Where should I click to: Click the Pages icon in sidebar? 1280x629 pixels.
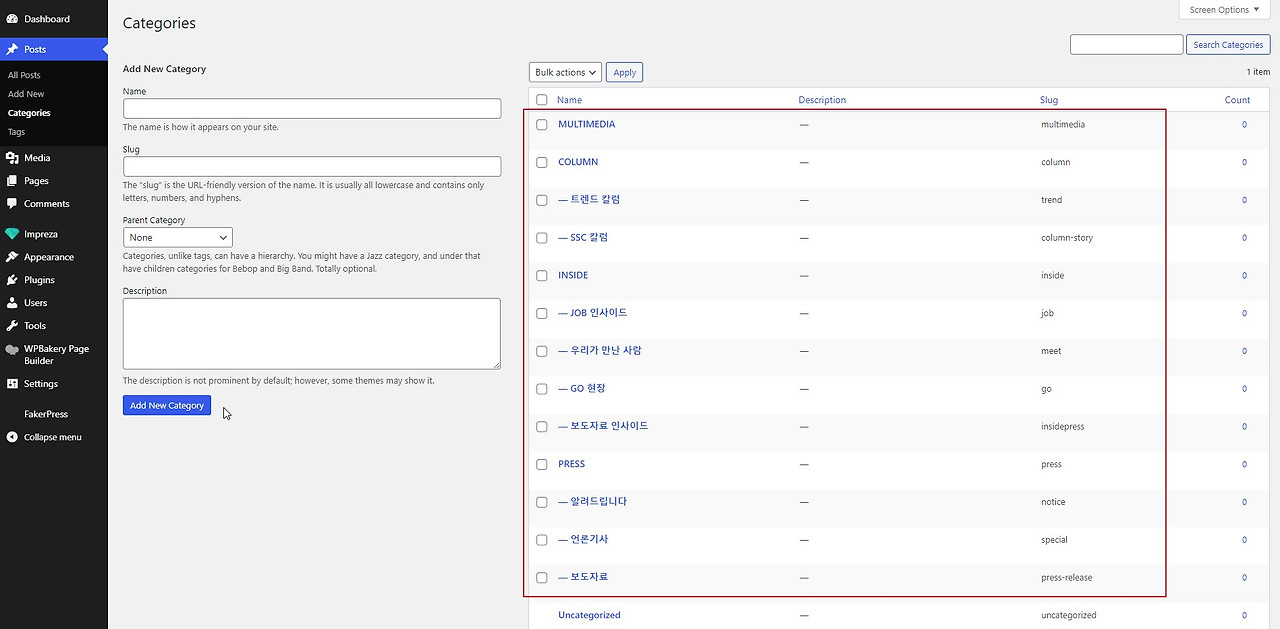pyautogui.click(x=12, y=181)
